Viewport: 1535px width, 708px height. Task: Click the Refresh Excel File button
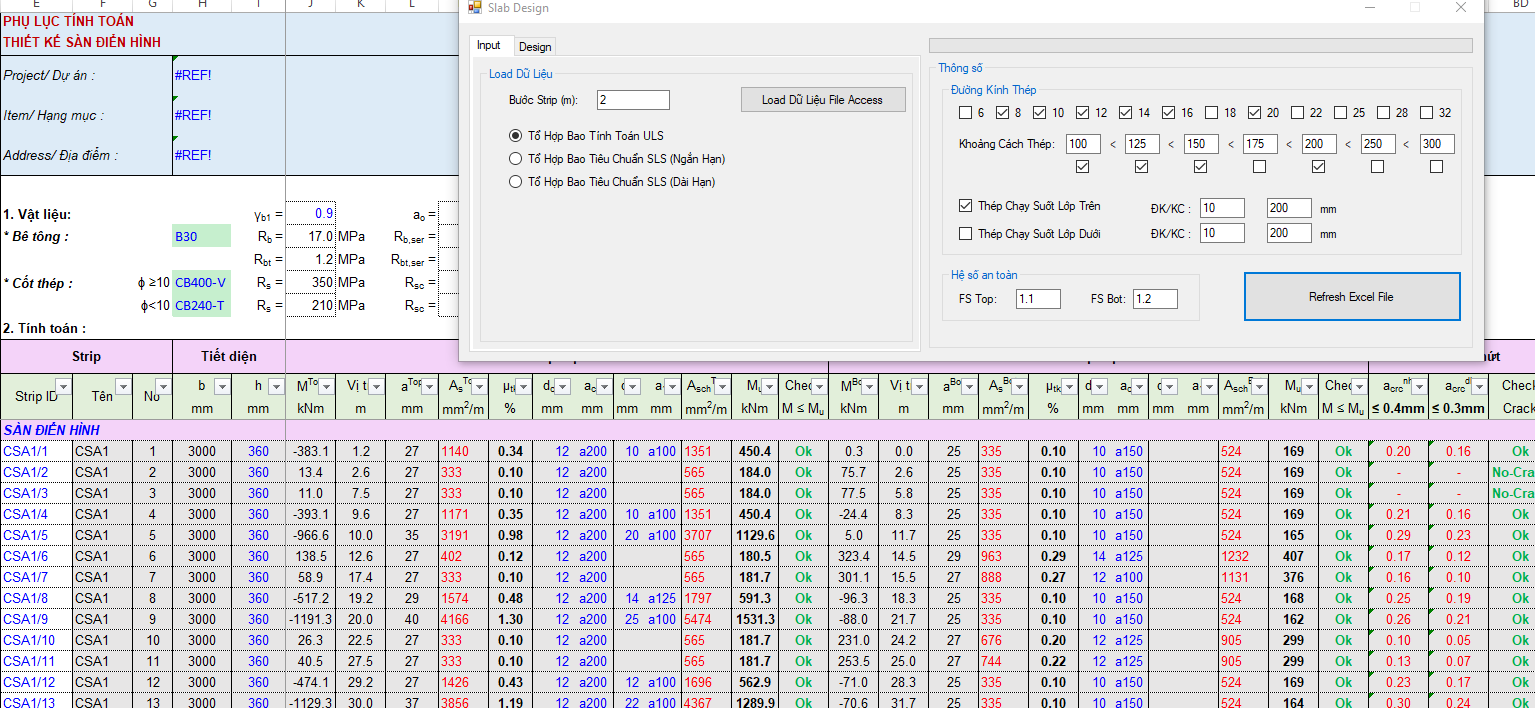[x=1351, y=297]
